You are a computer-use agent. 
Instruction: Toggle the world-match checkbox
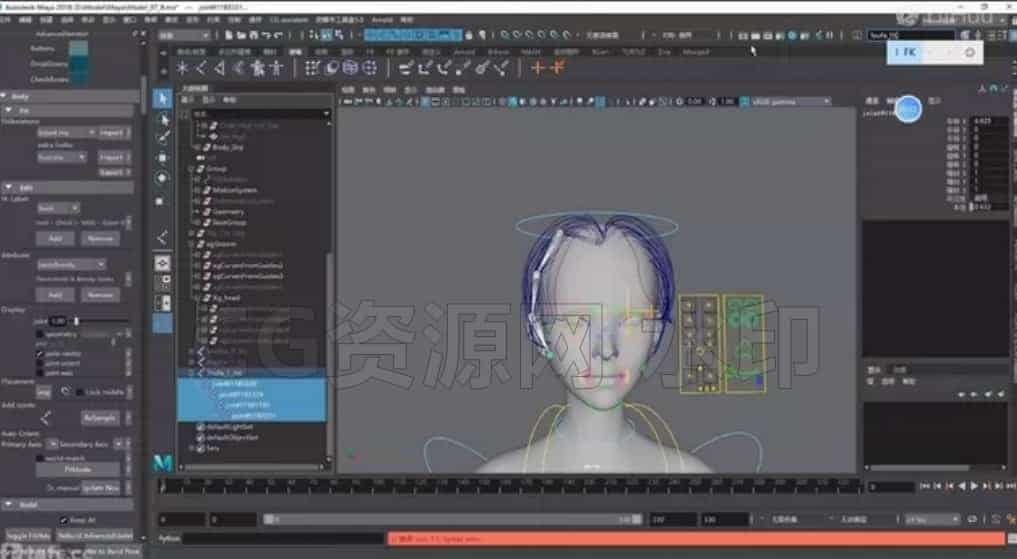coord(40,458)
